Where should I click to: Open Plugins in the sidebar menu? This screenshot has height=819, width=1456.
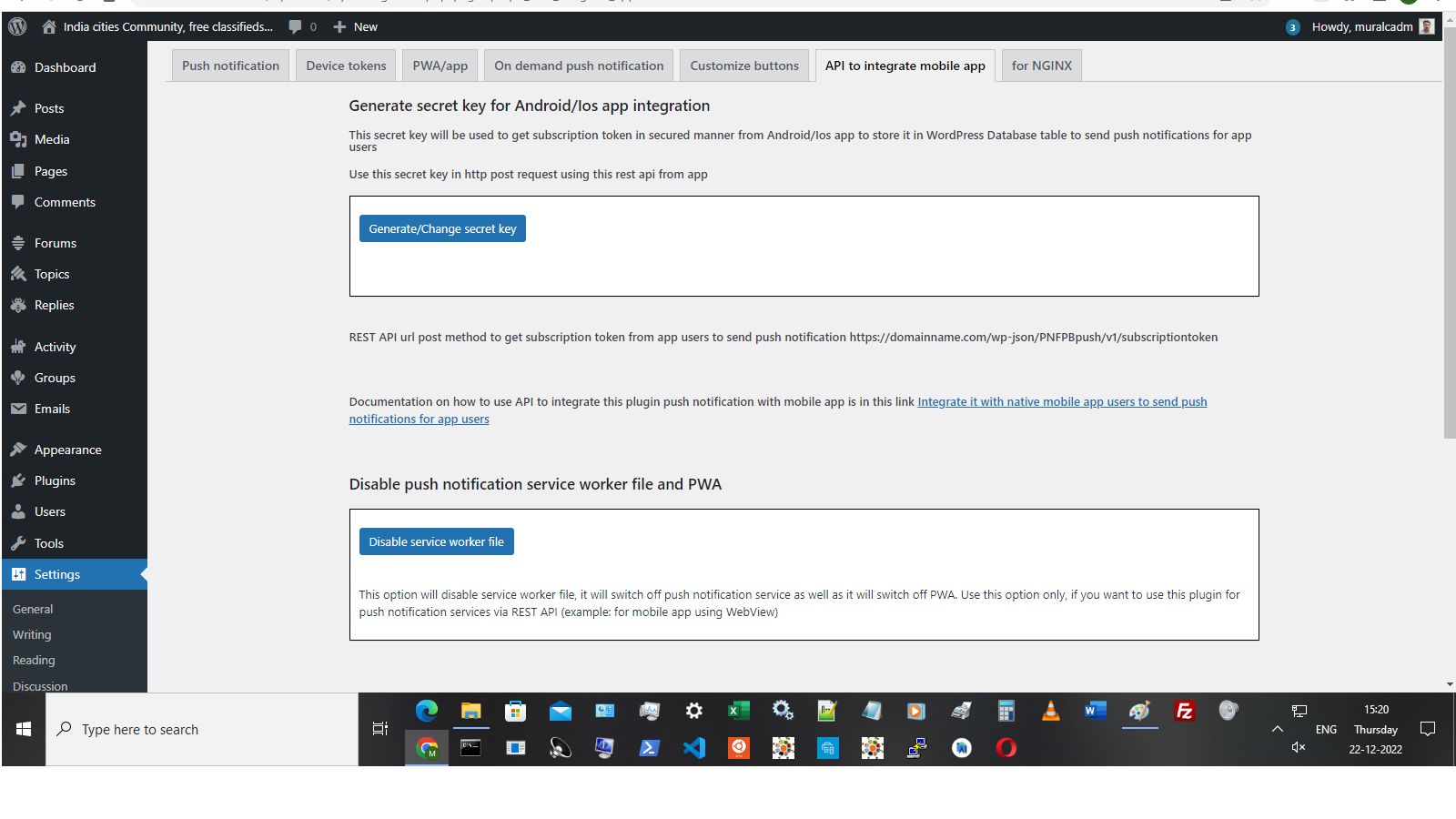[55, 480]
